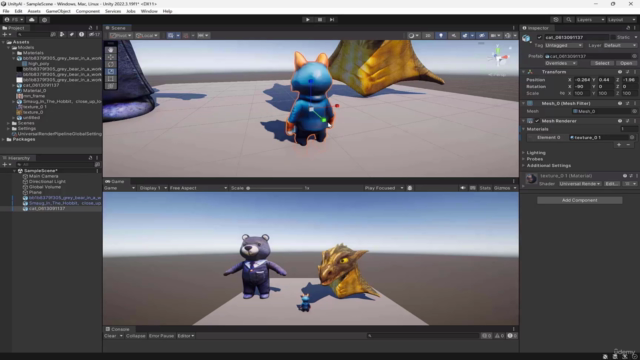Toggle the object active checkbox in Inspector

539,37
